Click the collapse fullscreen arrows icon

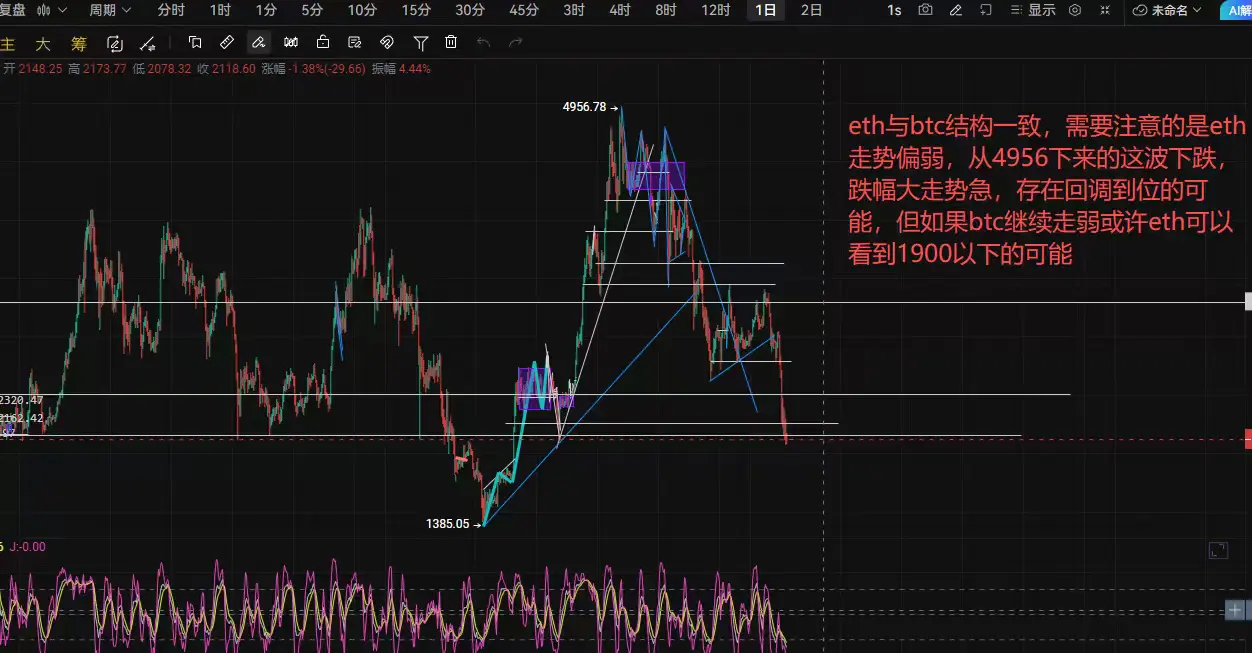[x=1105, y=10]
